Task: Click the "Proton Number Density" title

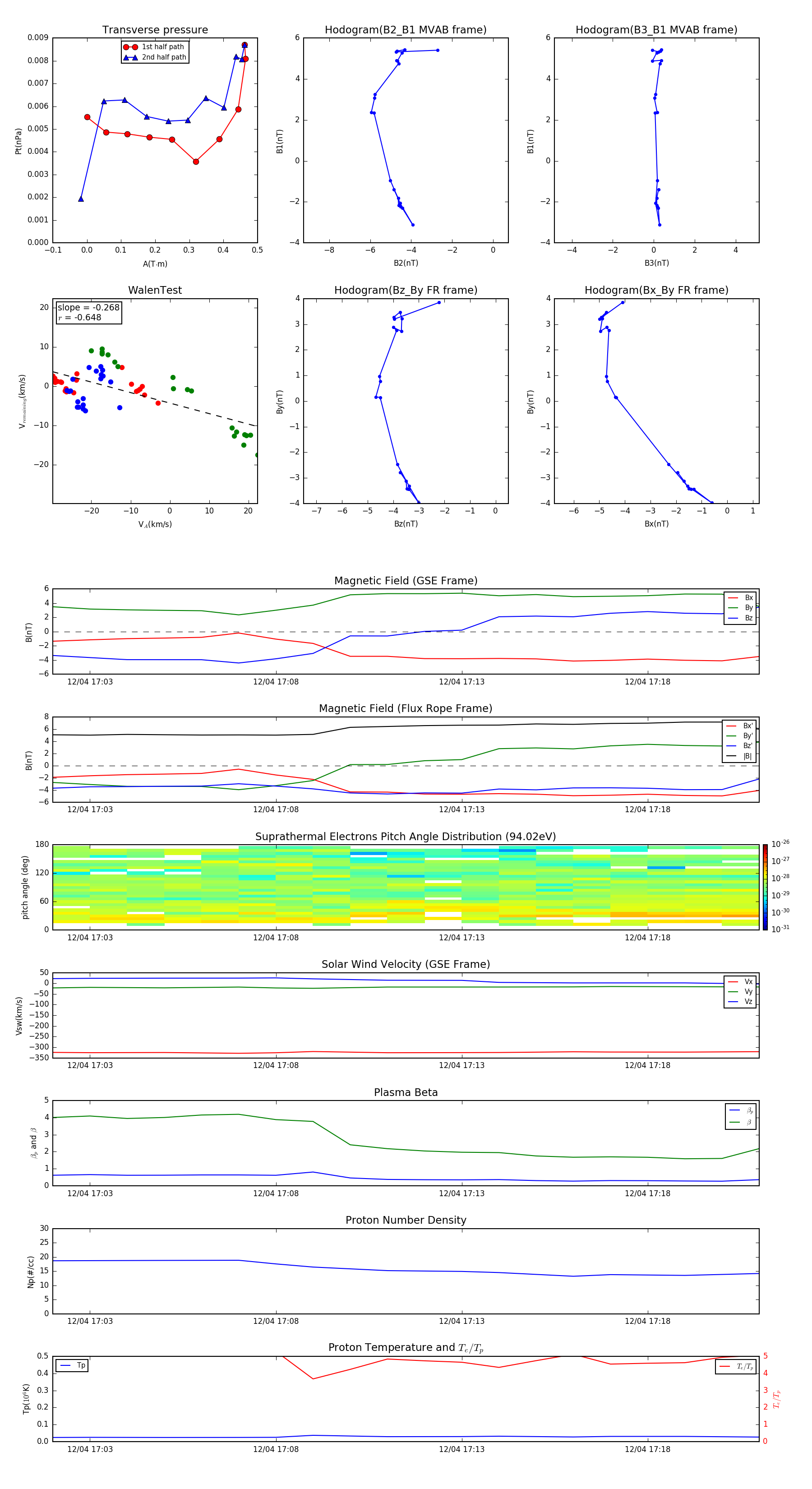Action: tap(406, 1220)
